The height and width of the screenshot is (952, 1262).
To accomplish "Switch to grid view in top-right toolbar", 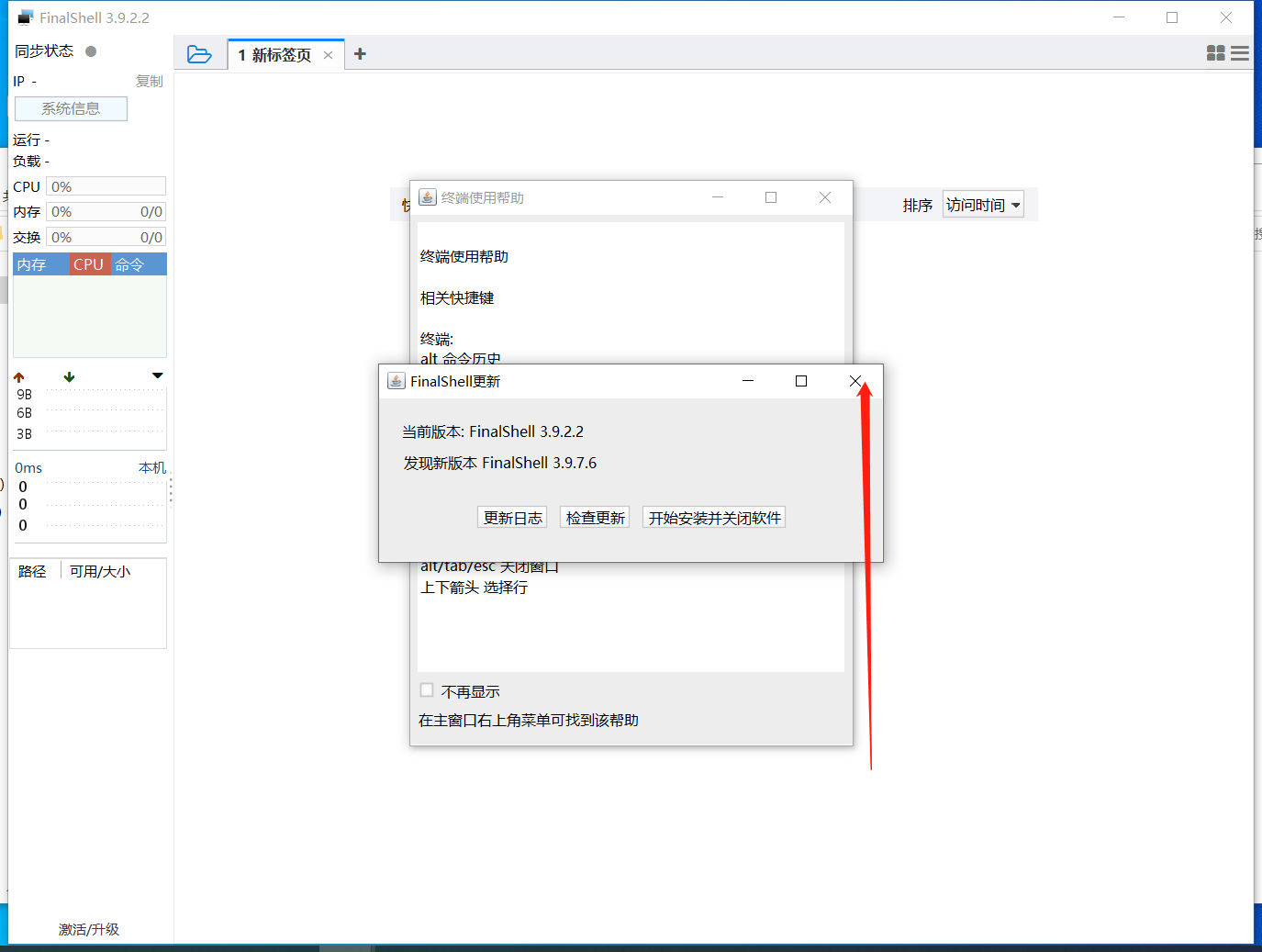I will (x=1215, y=53).
